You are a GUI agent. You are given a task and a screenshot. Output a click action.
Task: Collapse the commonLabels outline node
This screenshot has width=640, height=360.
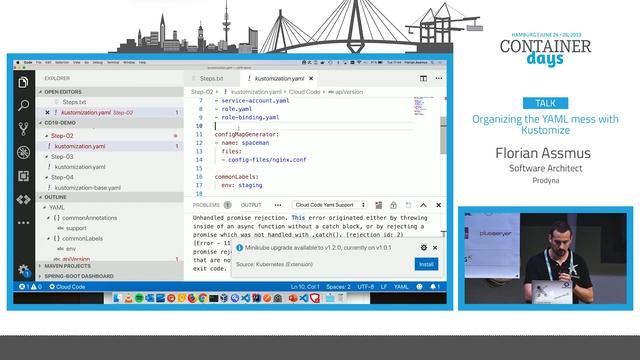(48, 238)
